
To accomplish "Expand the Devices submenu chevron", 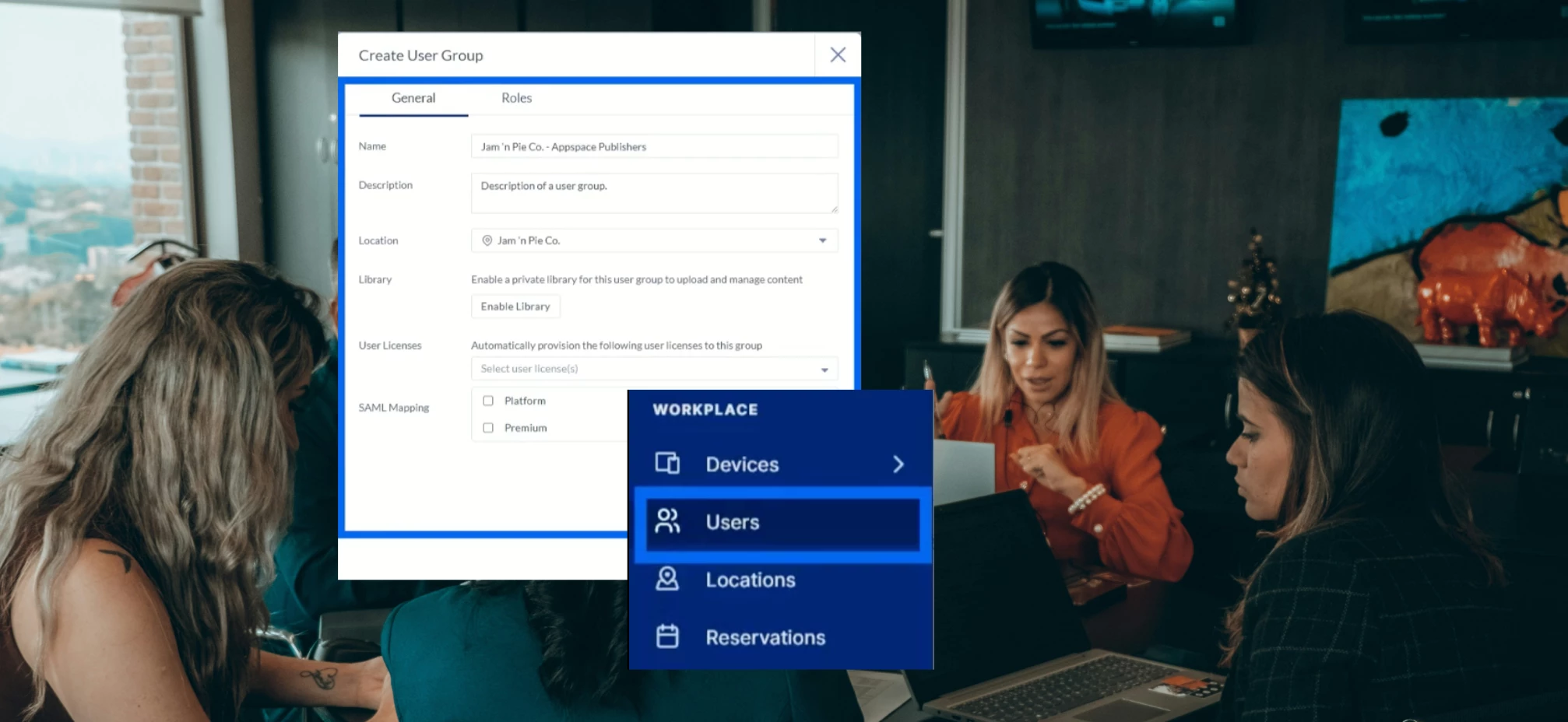I will click(899, 464).
